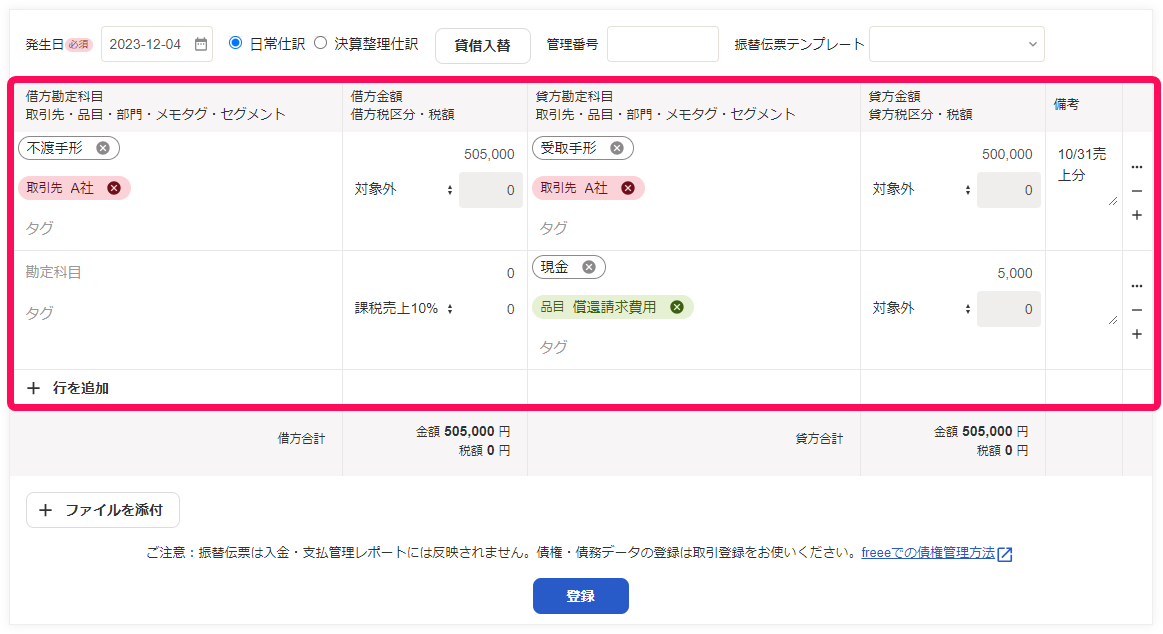Delete the 現金 row with minus icon

click(1137, 310)
